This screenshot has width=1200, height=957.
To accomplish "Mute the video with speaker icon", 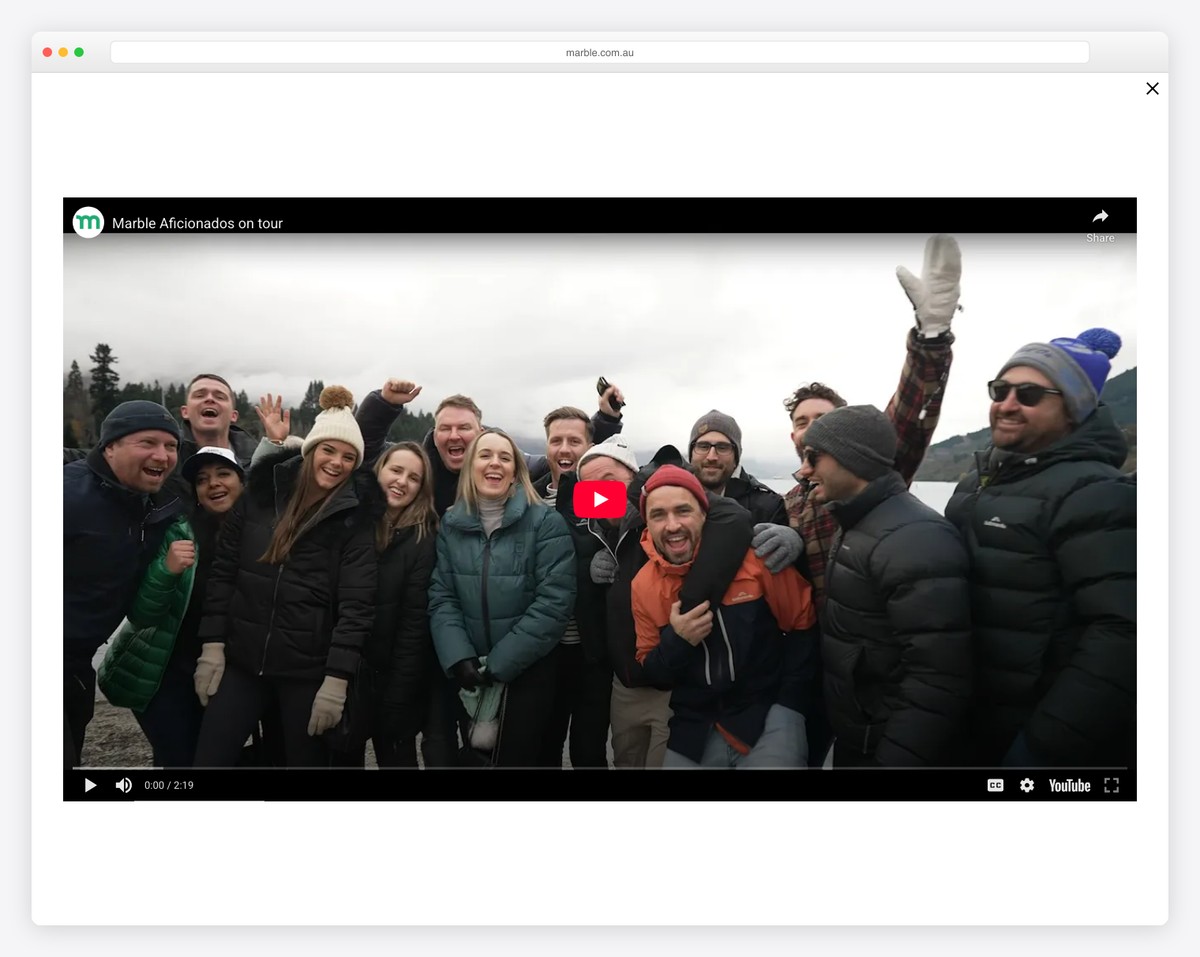I will coord(123,786).
